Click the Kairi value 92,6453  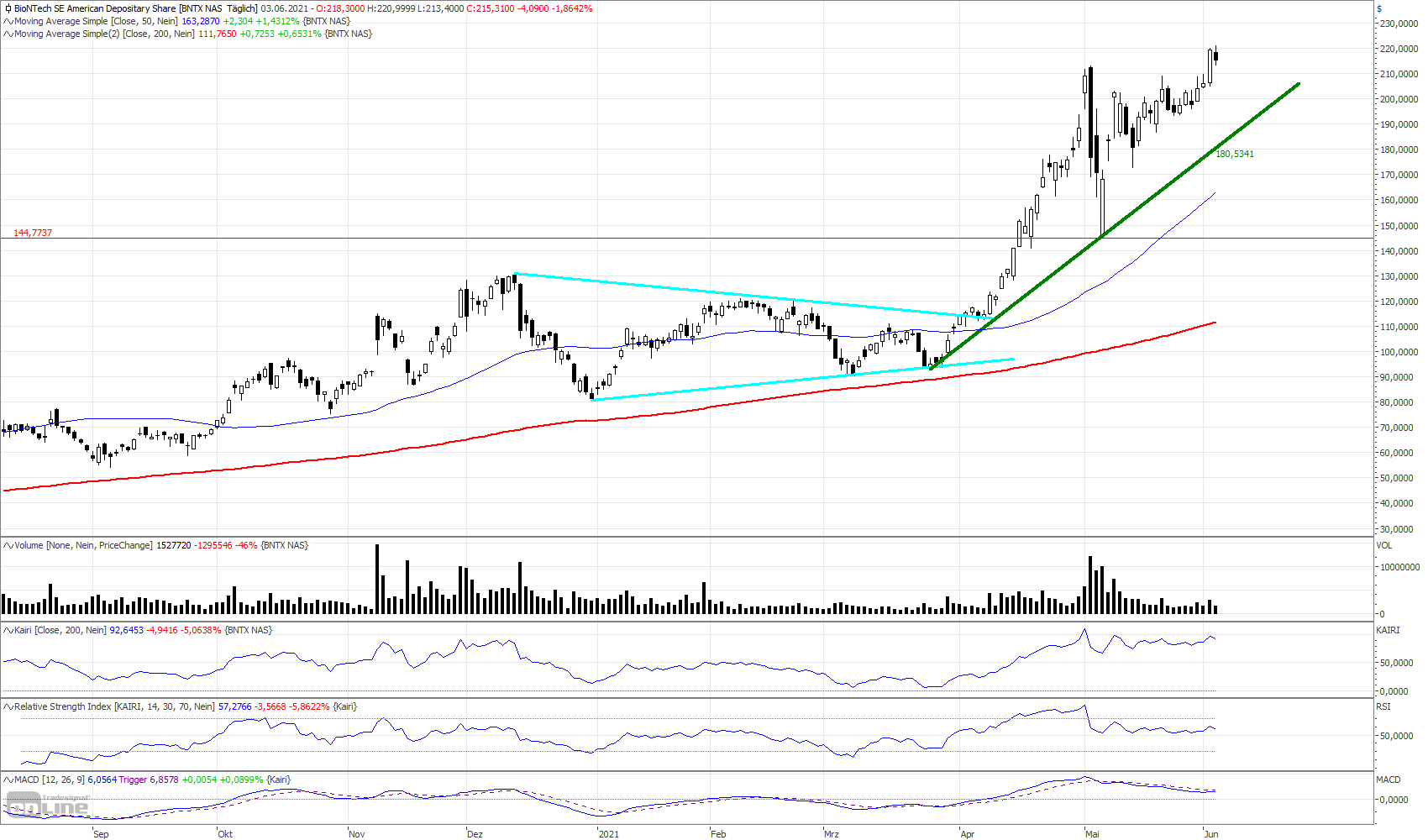[127, 630]
